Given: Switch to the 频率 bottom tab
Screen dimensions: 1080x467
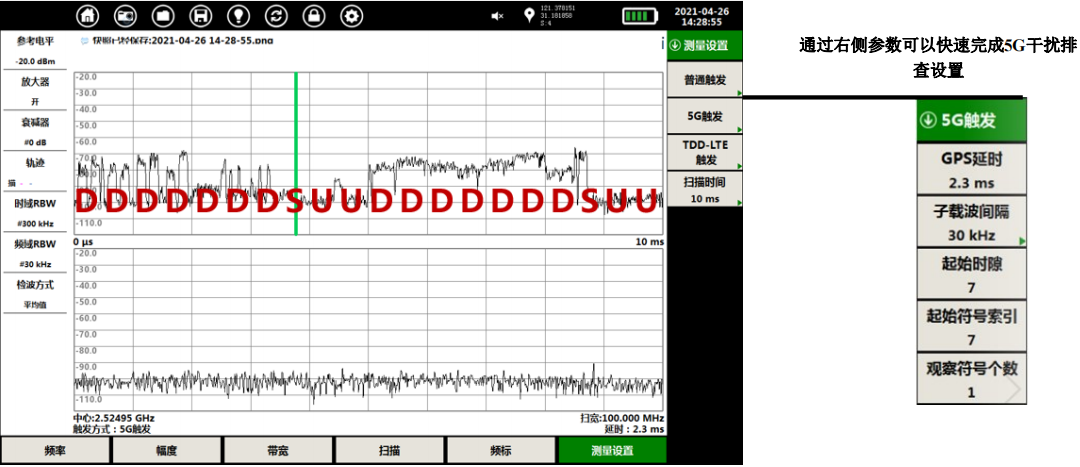Looking at the screenshot, I should 55,451.
